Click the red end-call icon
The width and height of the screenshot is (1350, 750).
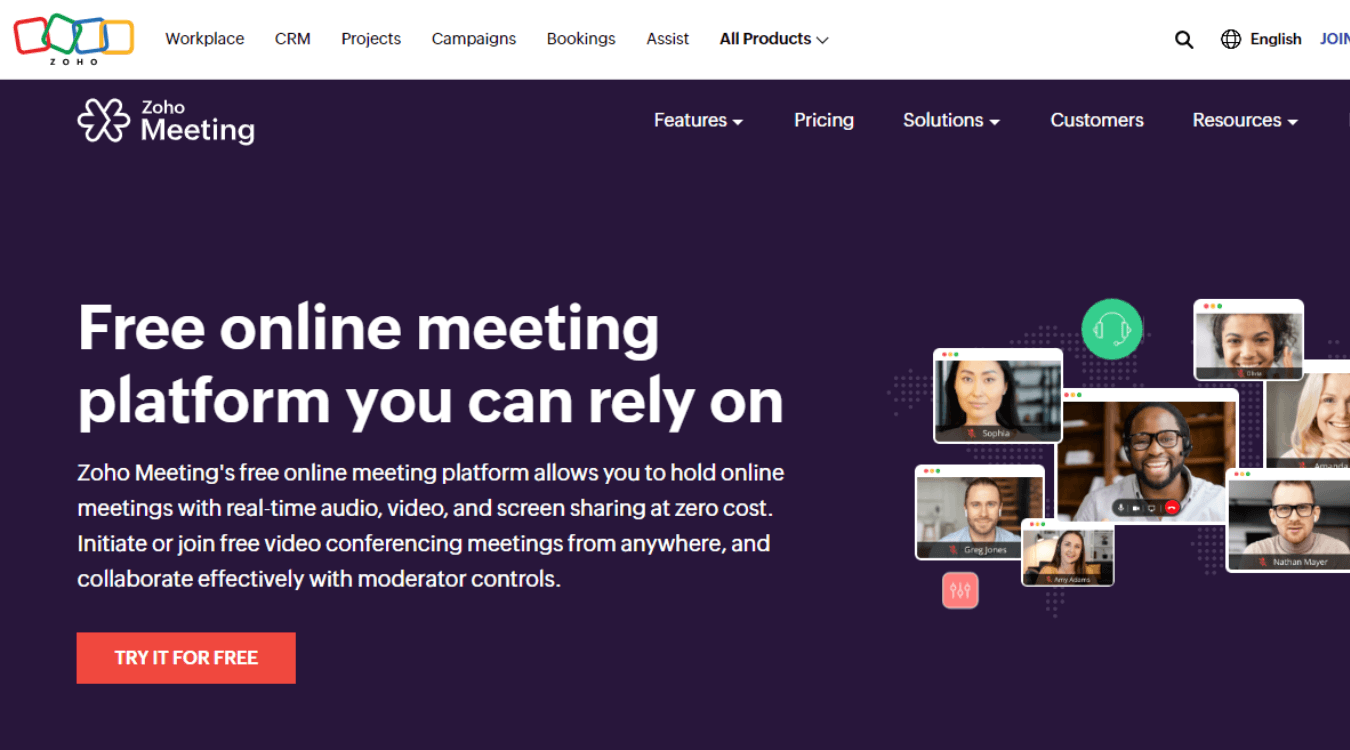(1172, 508)
